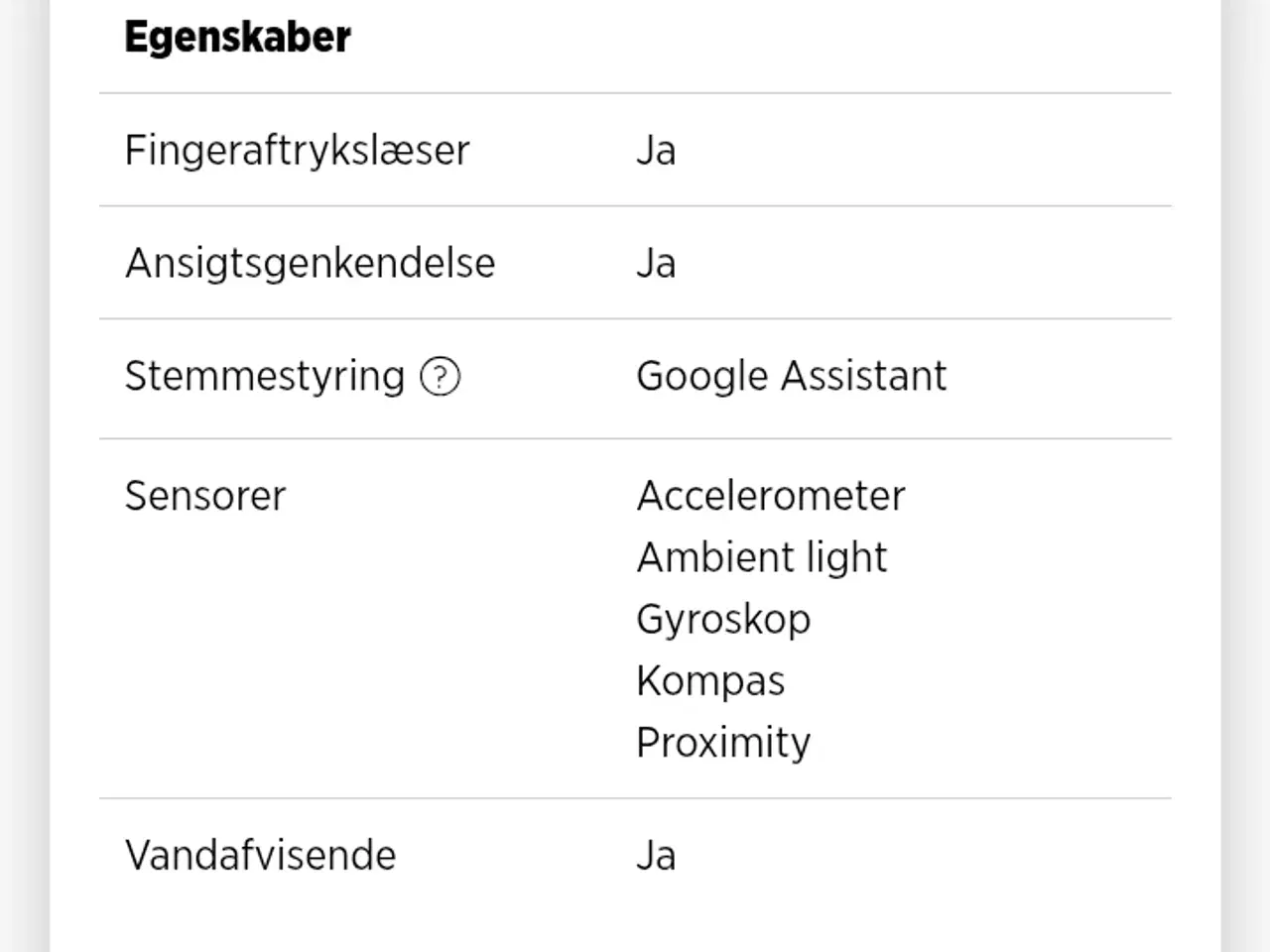
Task: Select Accelerometer in the sensor list
Action: coord(771,496)
